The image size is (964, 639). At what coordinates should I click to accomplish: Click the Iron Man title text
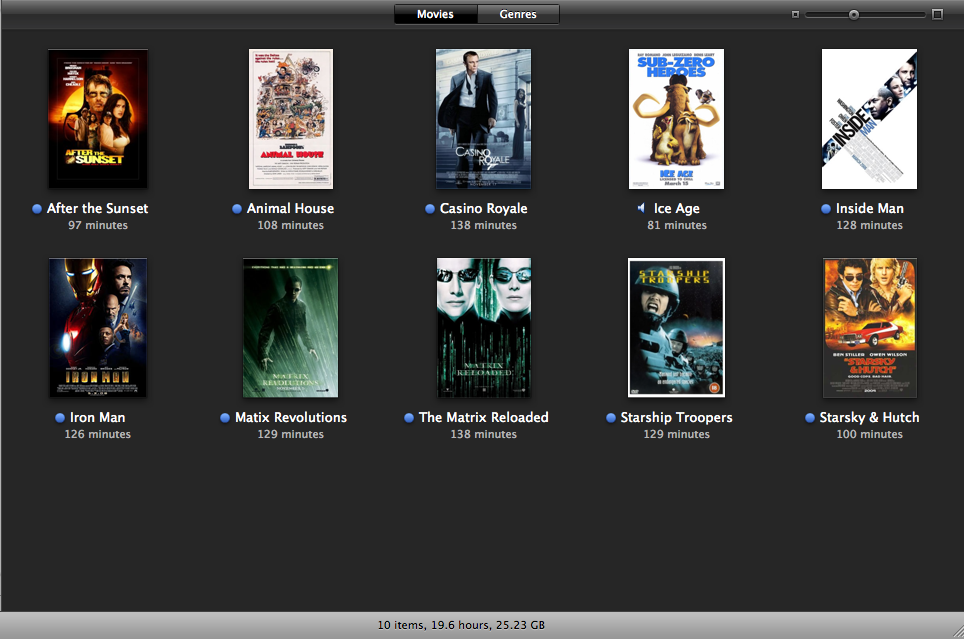[x=98, y=418]
